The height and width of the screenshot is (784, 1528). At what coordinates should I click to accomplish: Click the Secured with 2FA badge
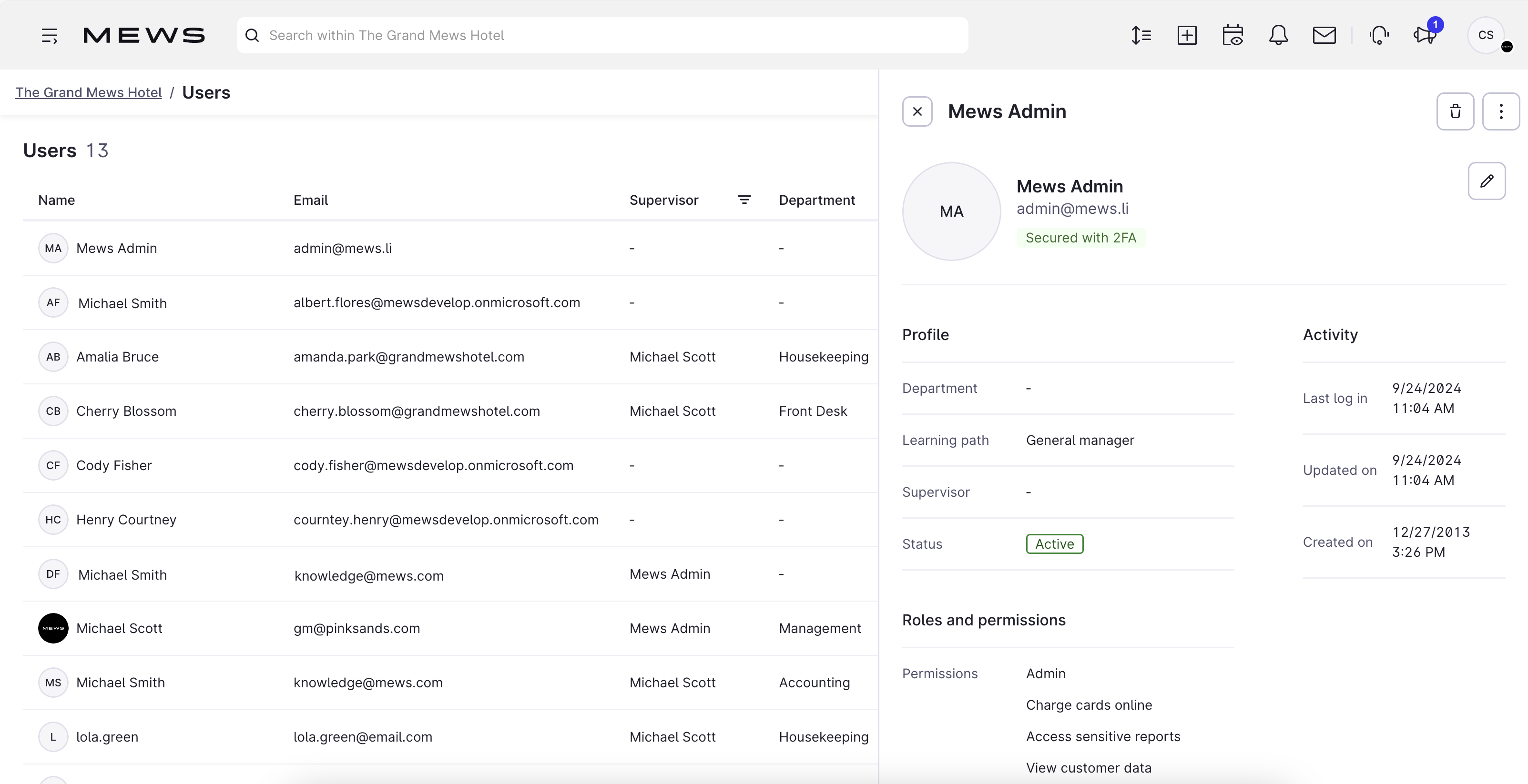point(1081,238)
